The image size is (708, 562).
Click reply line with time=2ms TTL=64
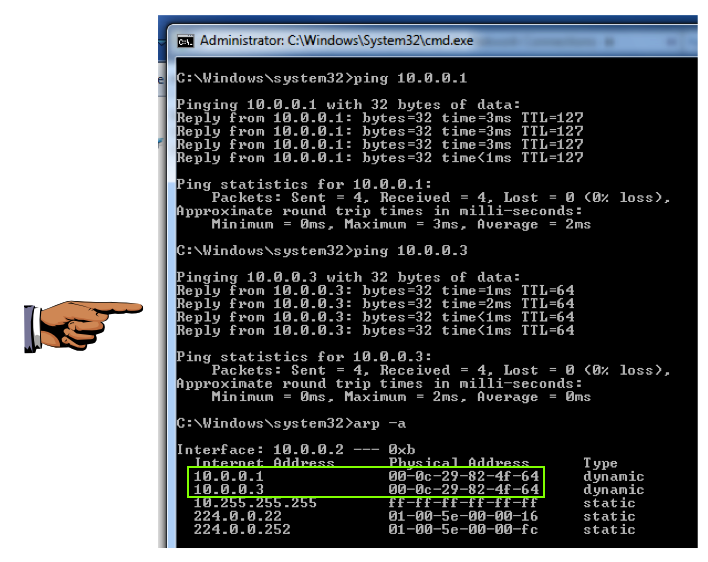(x=375, y=304)
